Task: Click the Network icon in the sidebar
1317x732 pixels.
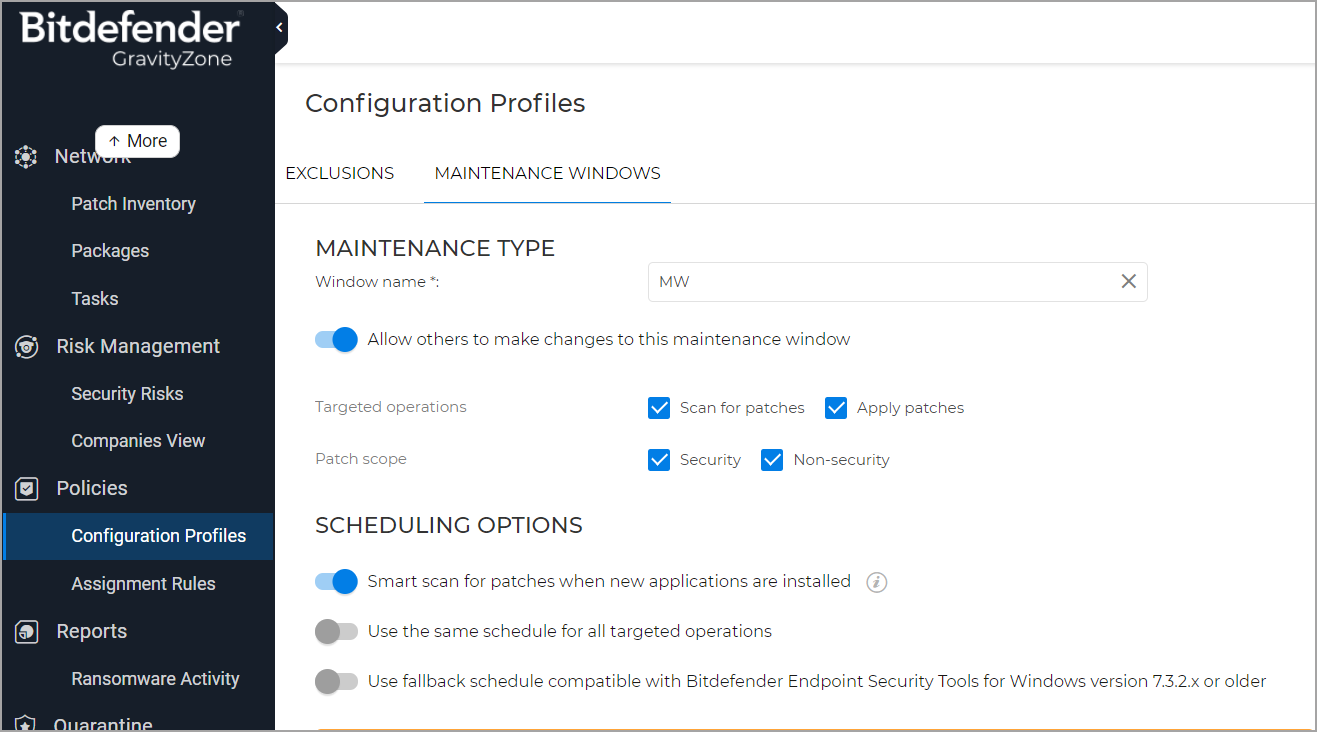Action: tap(26, 156)
